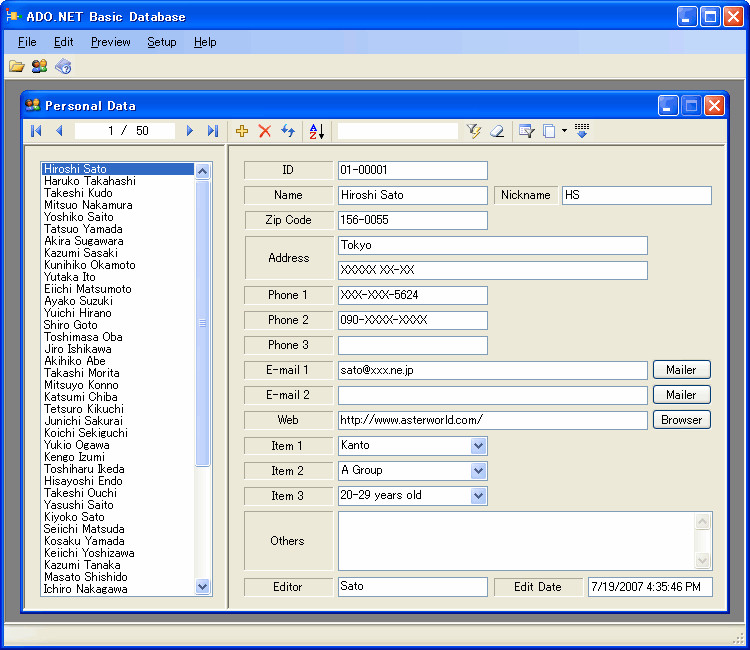Image resolution: width=750 pixels, height=650 pixels.
Task: Click the name list's scroll down arrow
Action: click(203, 587)
